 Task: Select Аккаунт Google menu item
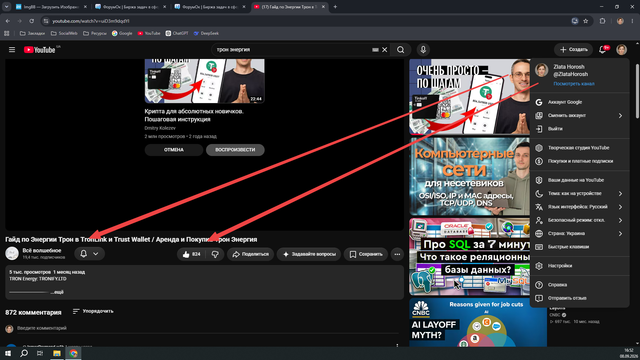click(x=579, y=102)
